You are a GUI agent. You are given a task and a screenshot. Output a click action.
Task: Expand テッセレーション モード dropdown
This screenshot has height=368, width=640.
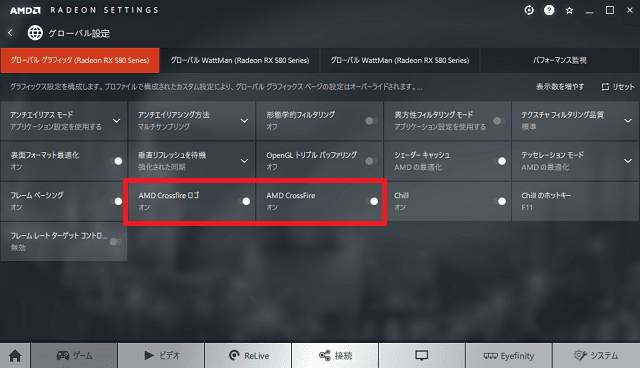(628, 161)
